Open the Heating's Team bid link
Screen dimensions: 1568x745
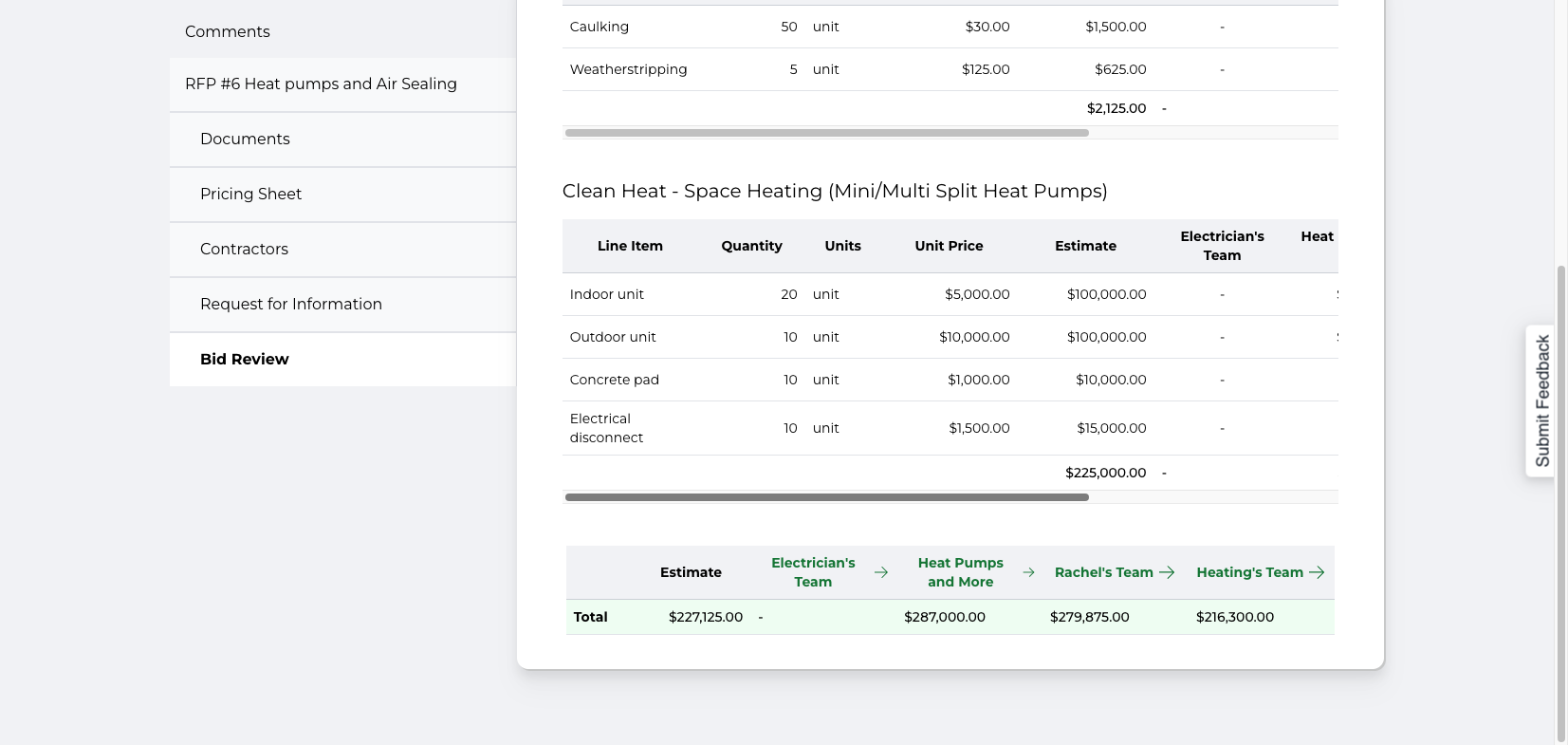pyautogui.click(x=1249, y=572)
